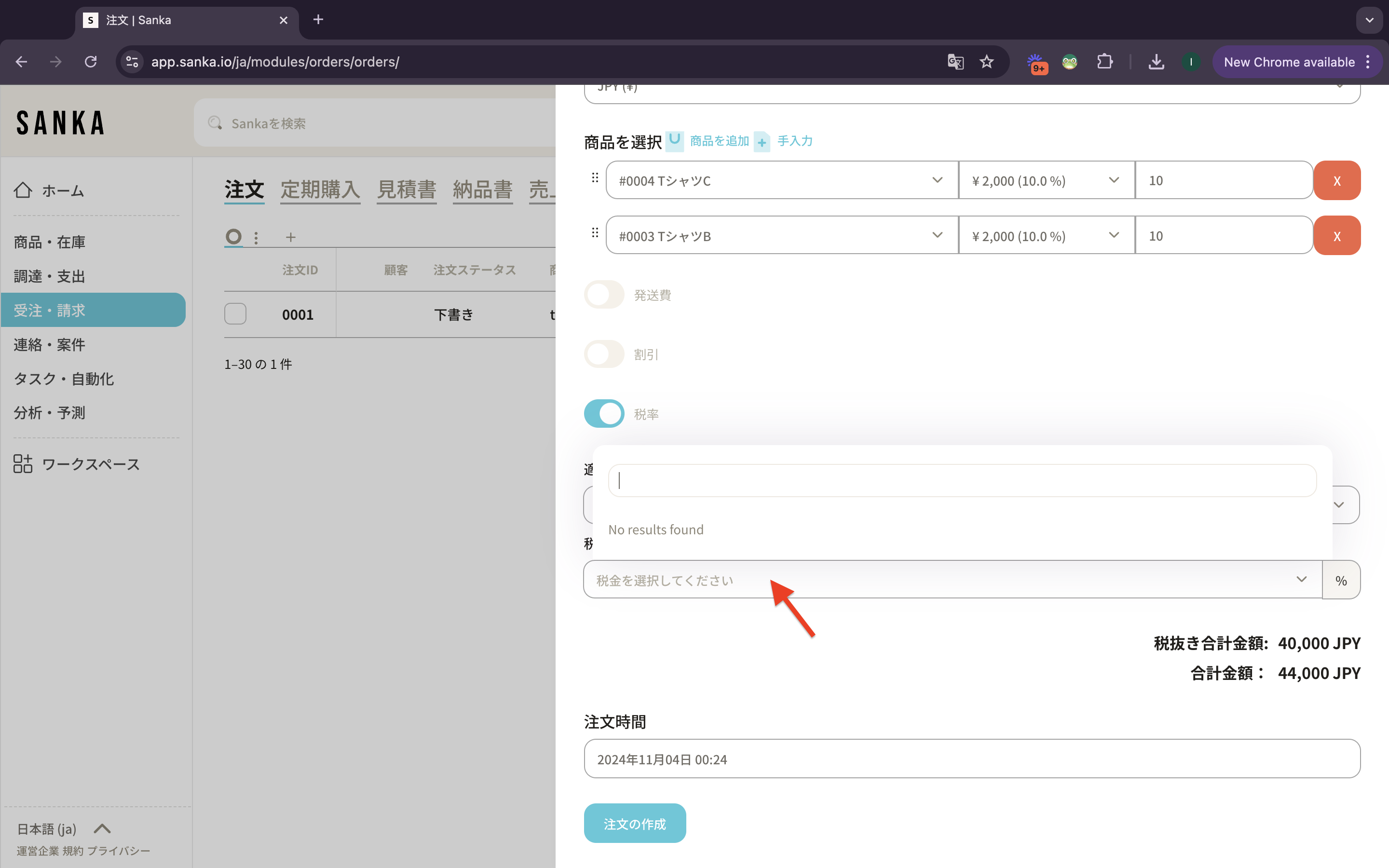The image size is (1389, 868).
Task: Turn on the 割引 discount toggle
Action: point(604,354)
